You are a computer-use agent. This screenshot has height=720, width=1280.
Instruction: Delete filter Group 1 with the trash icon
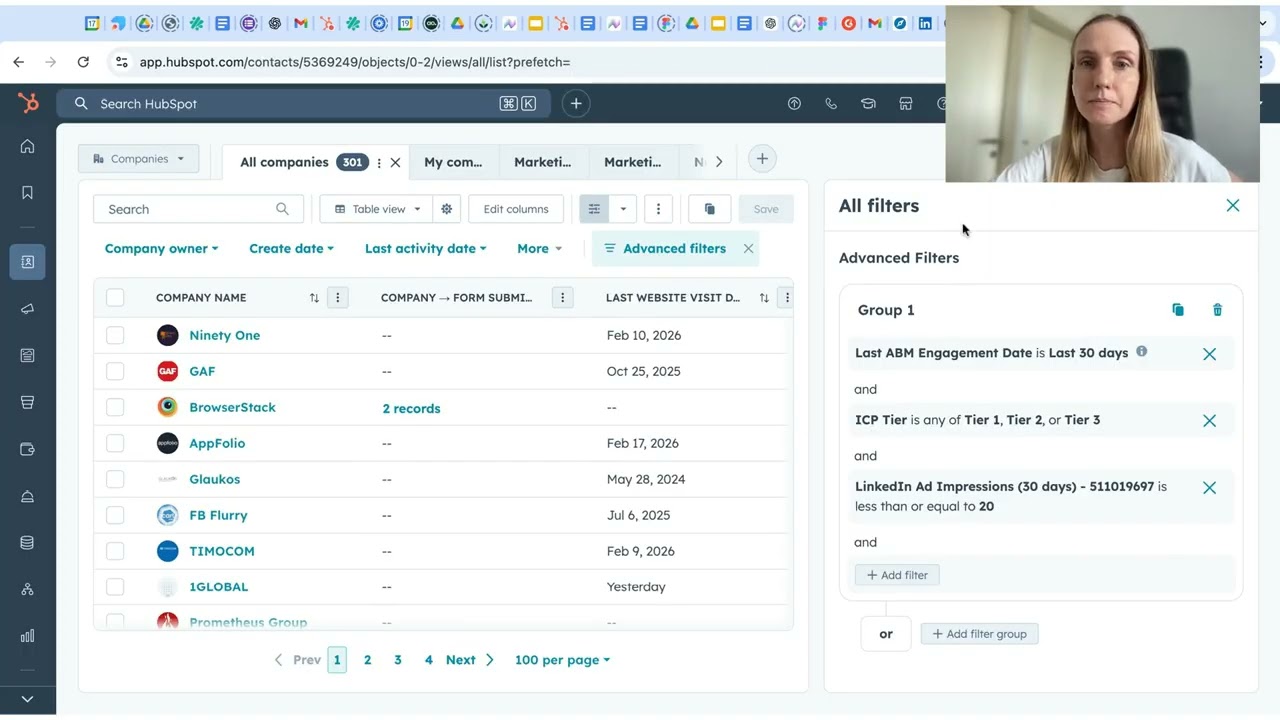[1217, 310]
